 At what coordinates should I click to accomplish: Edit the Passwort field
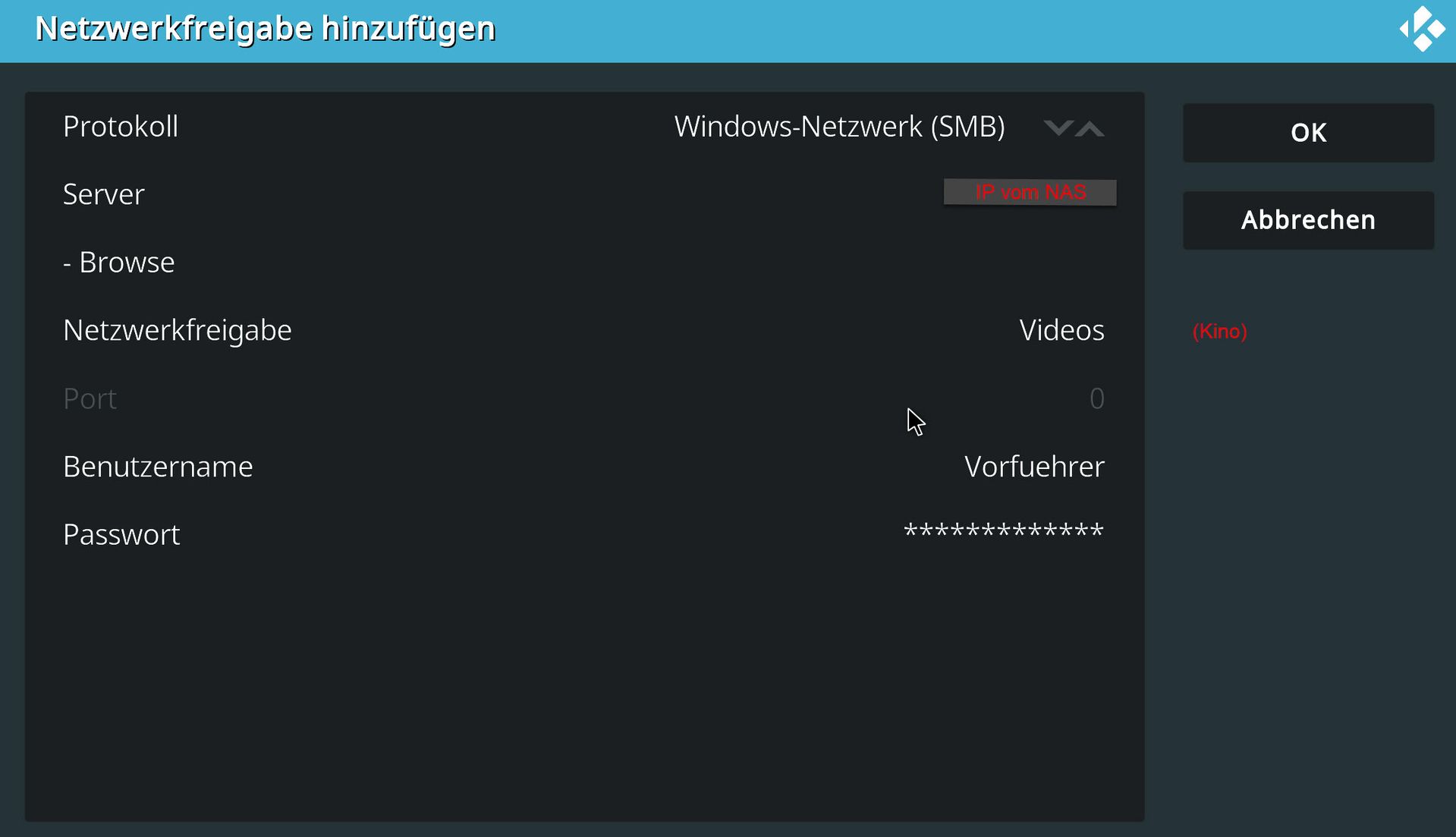point(584,534)
